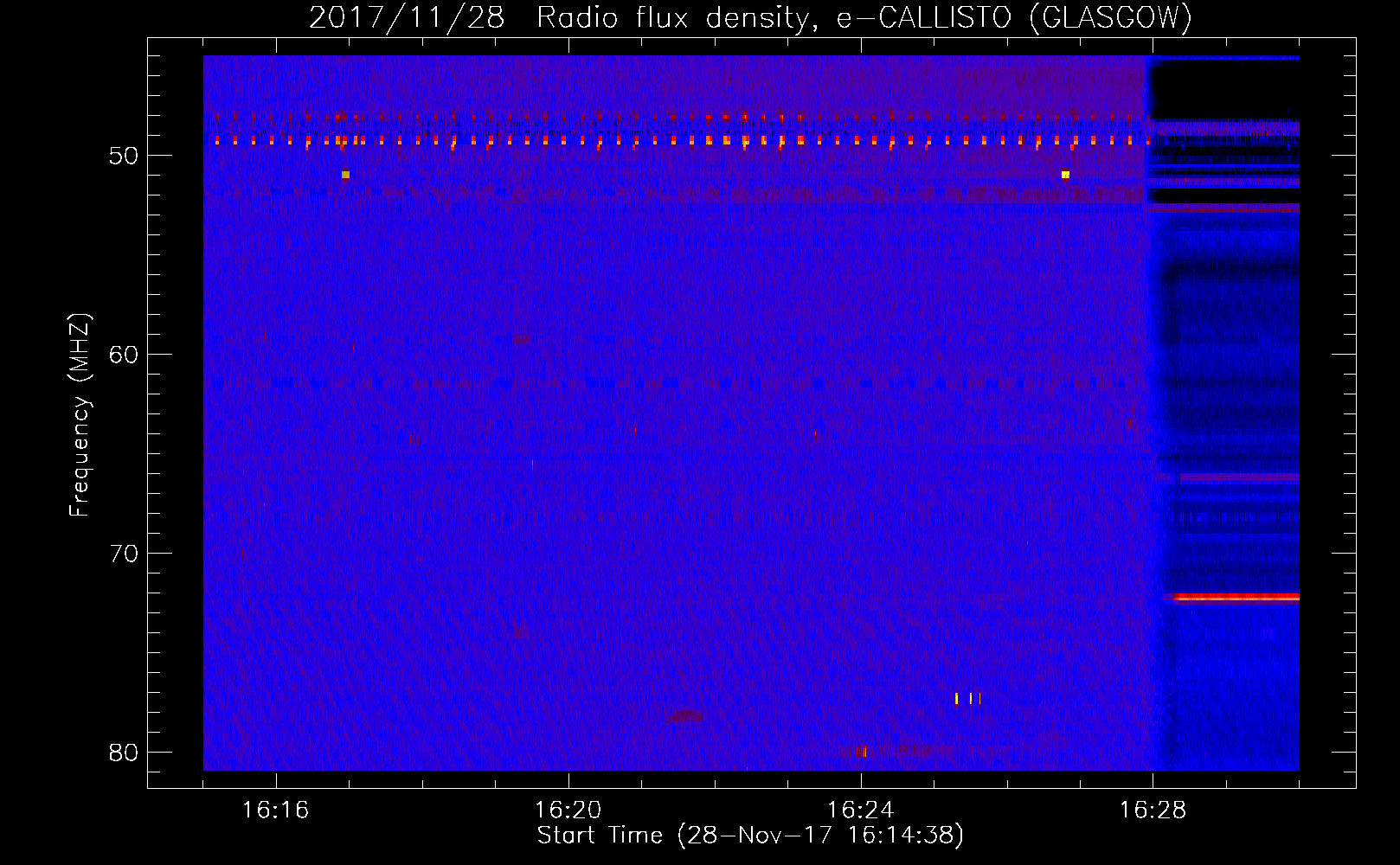Click the 50 frequency tick label

(x=125, y=156)
